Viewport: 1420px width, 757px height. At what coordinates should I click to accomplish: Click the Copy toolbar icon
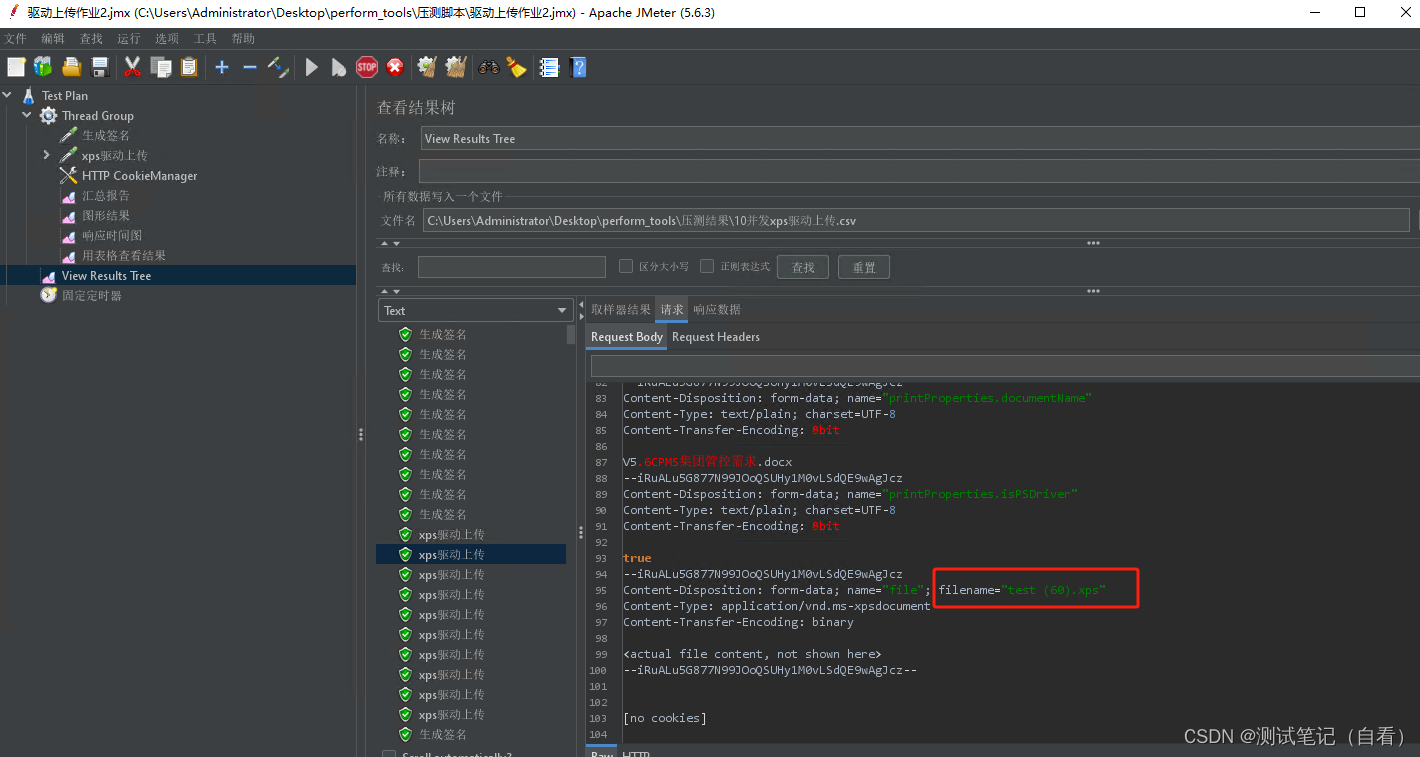[x=160, y=67]
